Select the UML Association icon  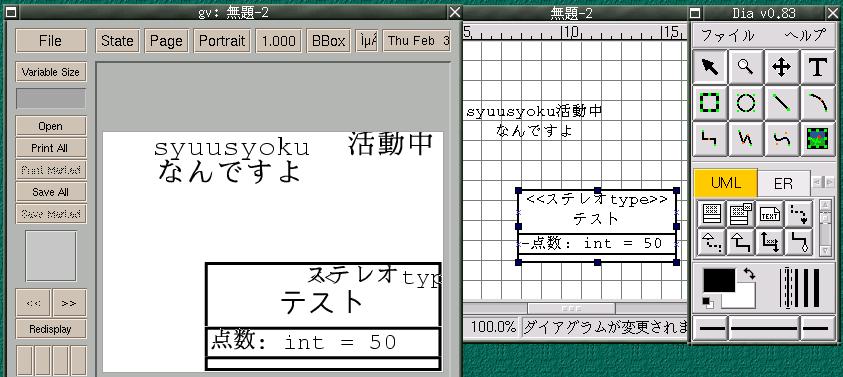coord(770,242)
